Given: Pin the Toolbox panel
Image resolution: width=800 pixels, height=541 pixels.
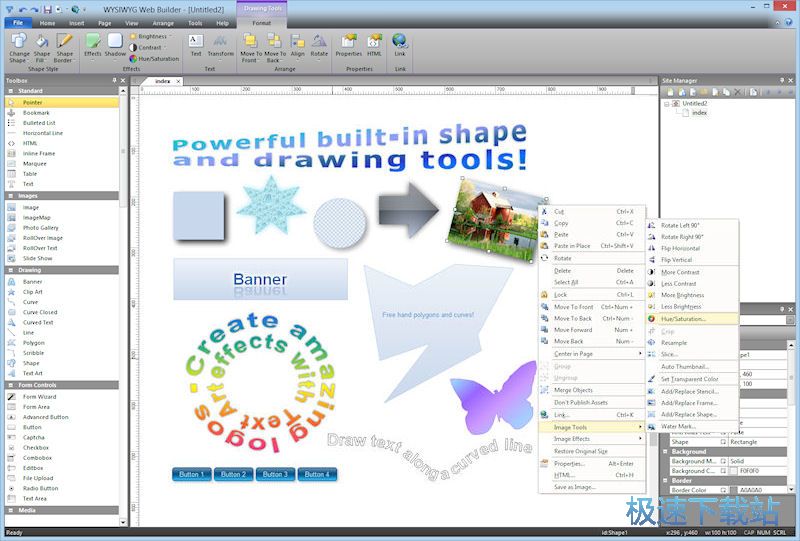Looking at the screenshot, I should pyautogui.click(x=114, y=81).
